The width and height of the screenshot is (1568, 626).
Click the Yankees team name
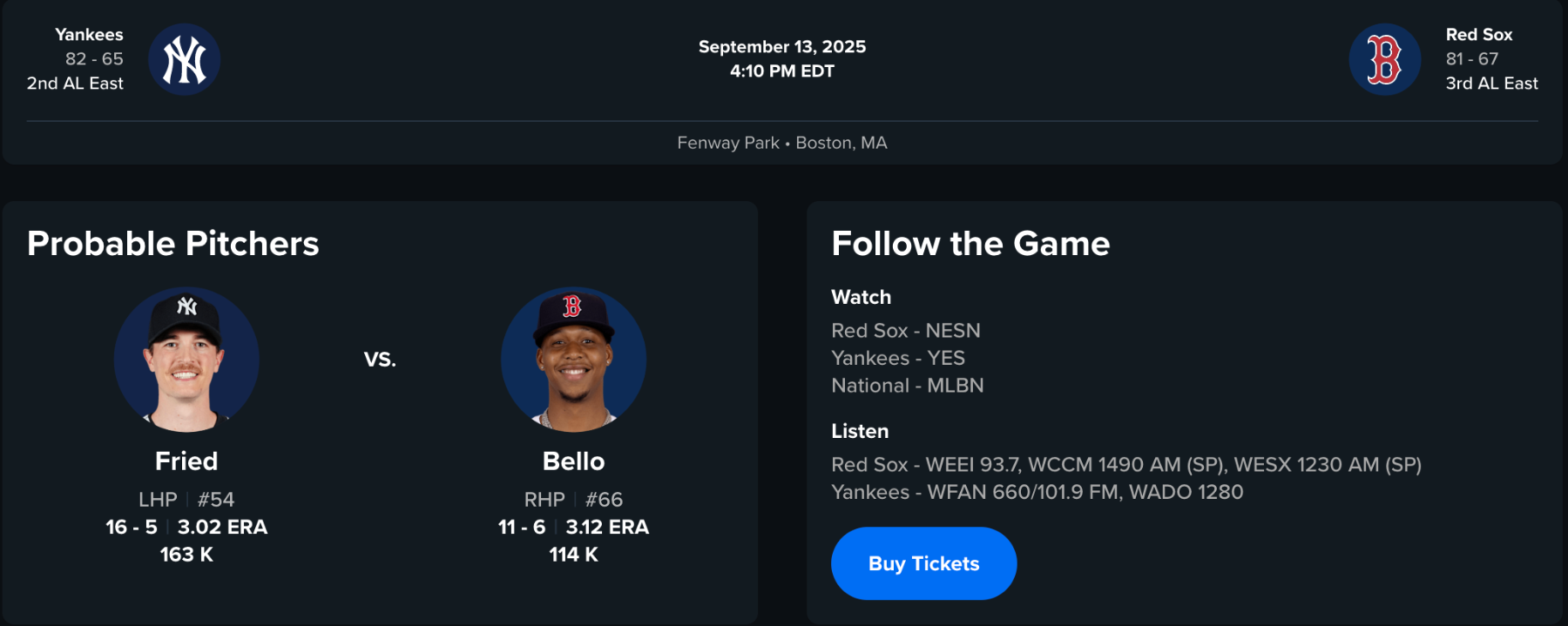pyautogui.click(x=89, y=35)
